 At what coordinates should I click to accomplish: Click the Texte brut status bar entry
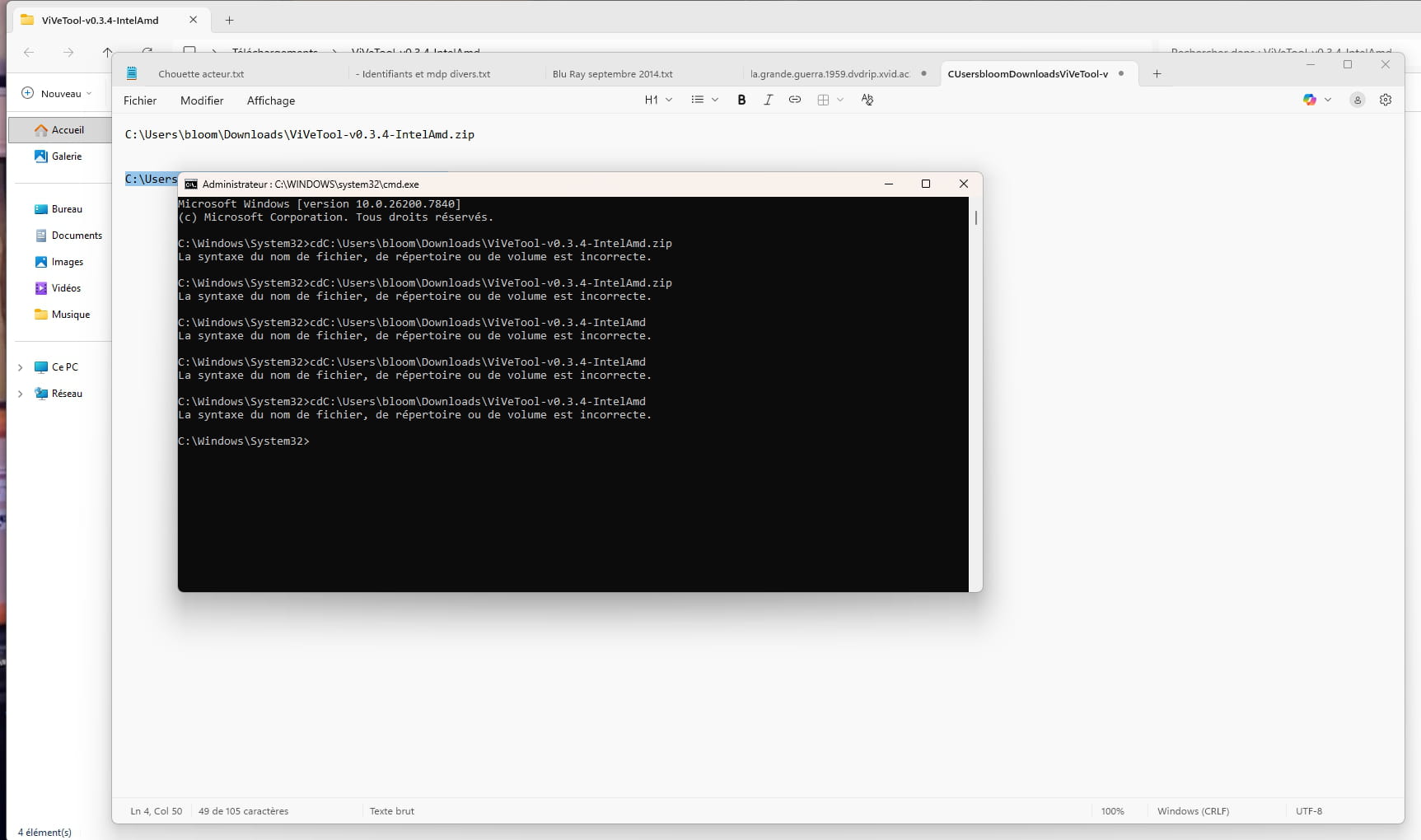pyautogui.click(x=392, y=811)
